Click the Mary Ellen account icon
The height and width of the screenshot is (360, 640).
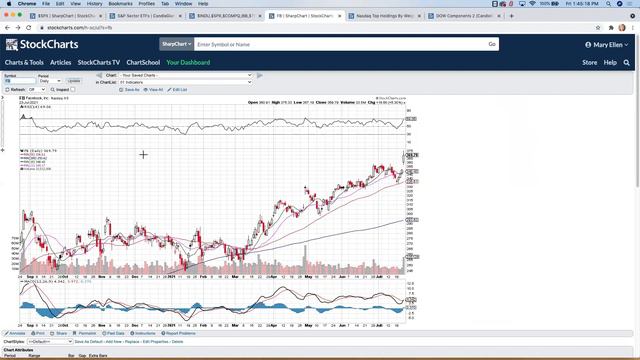tap(588, 45)
